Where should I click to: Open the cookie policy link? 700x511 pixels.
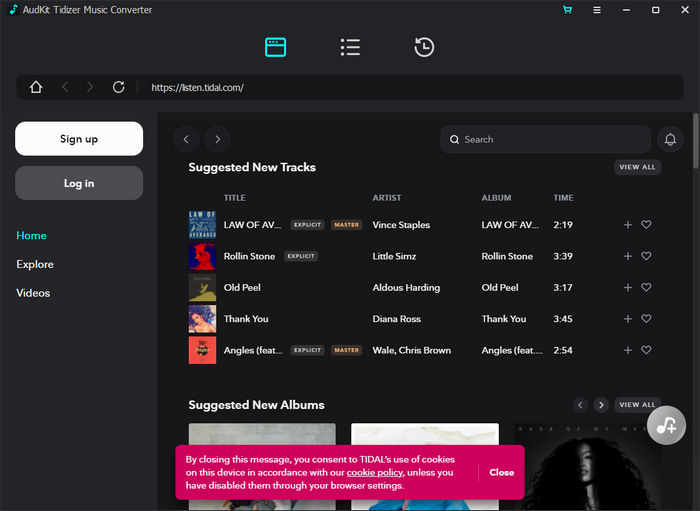pyautogui.click(x=375, y=472)
